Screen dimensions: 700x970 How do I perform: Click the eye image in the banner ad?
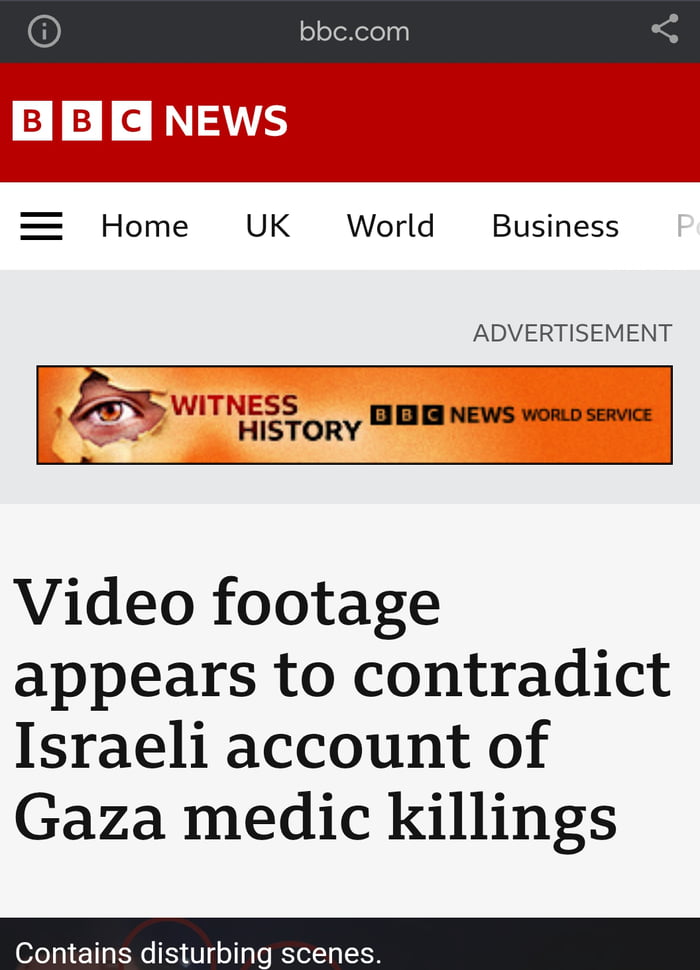click(x=111, y=411)
